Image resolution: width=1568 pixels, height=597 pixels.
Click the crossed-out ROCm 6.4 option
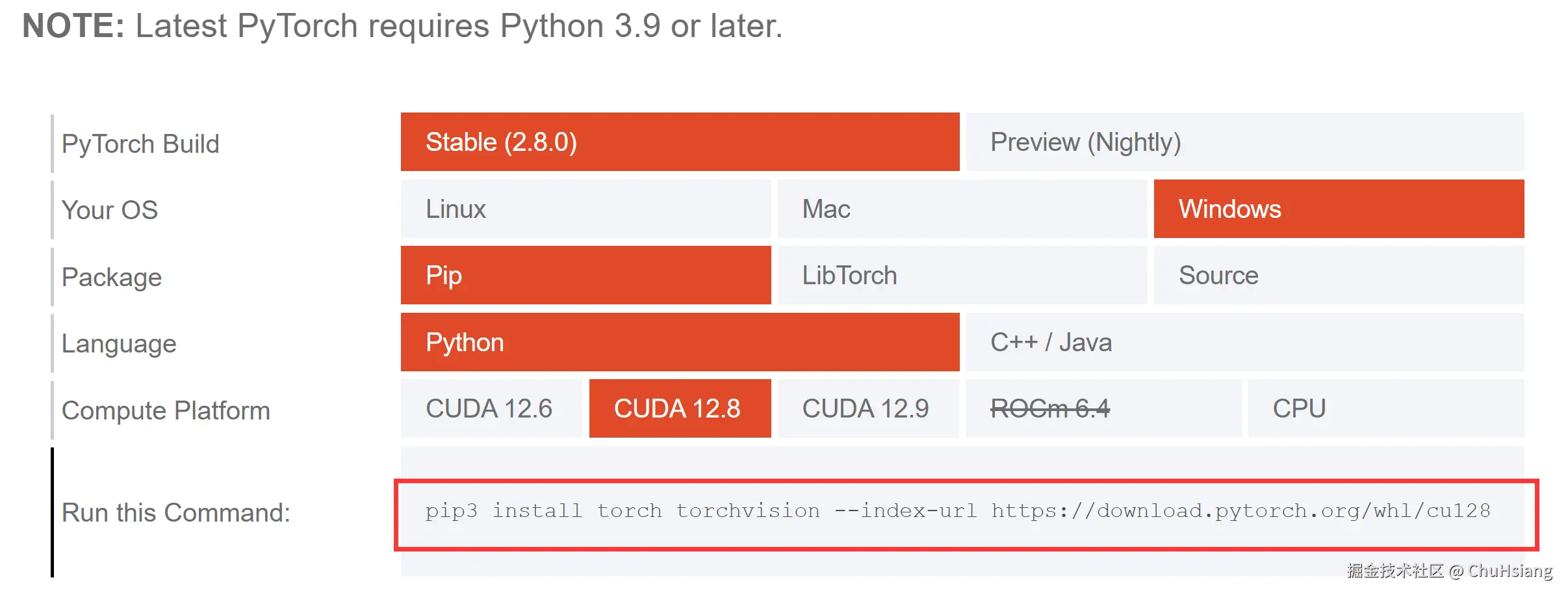coord(1103,408)
